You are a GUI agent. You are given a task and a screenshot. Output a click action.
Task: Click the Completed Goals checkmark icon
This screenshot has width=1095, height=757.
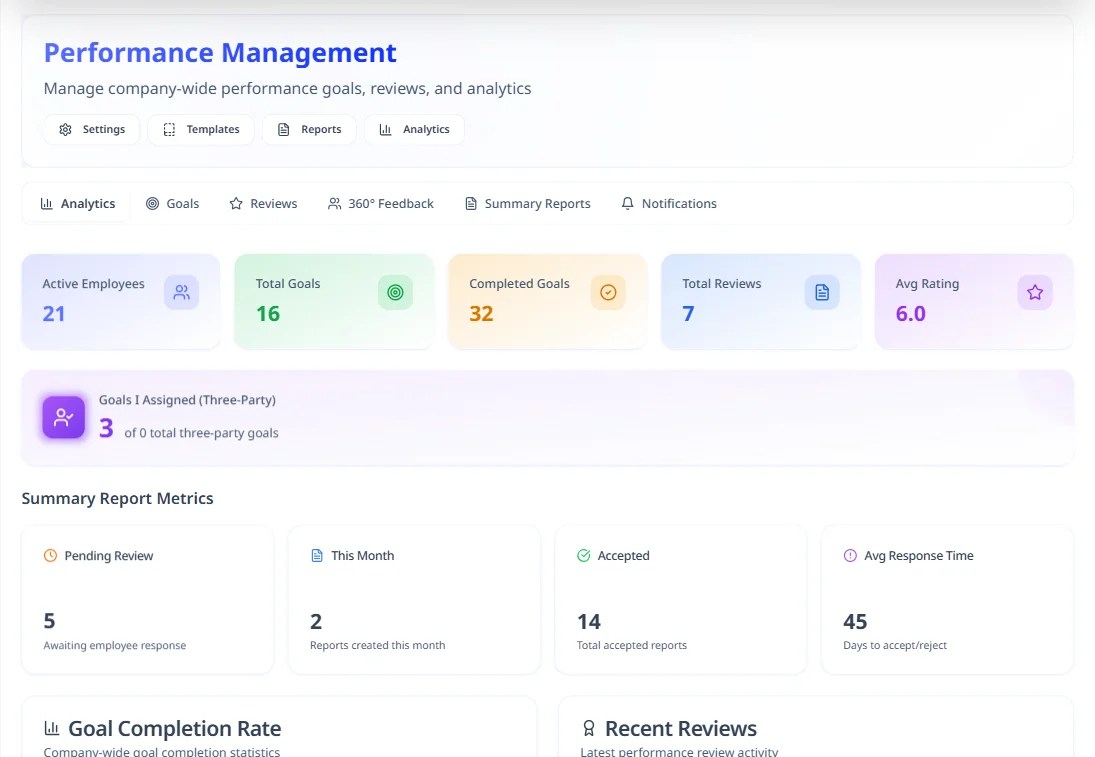pyautogui.click(x=608, y=292)
